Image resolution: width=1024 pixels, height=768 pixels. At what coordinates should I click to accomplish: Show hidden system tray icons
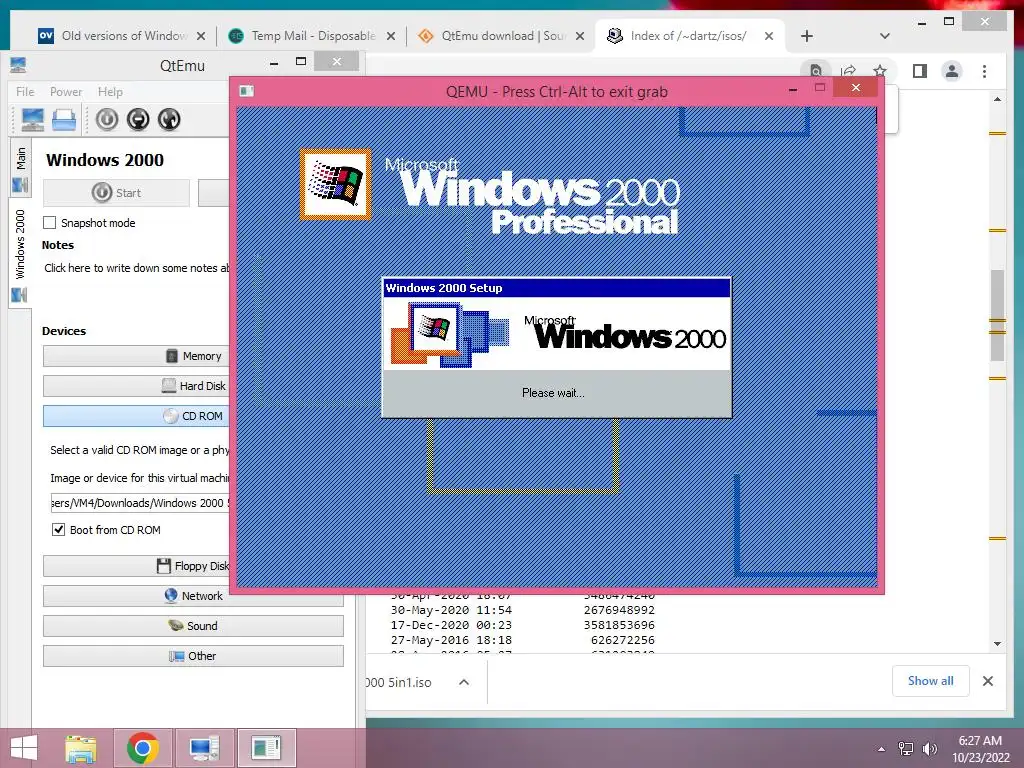tap(882, 749)
